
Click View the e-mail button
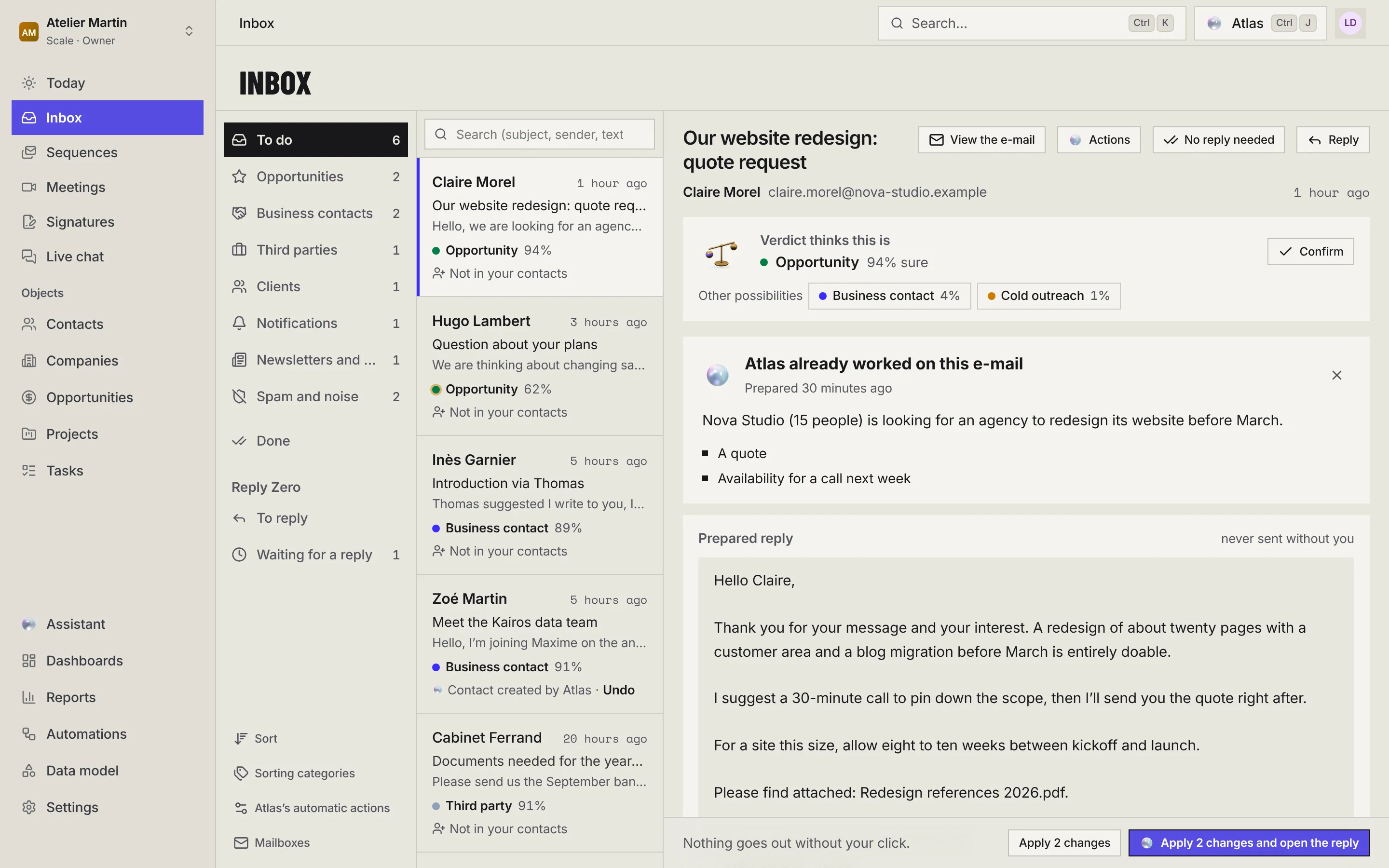point(981,139)
